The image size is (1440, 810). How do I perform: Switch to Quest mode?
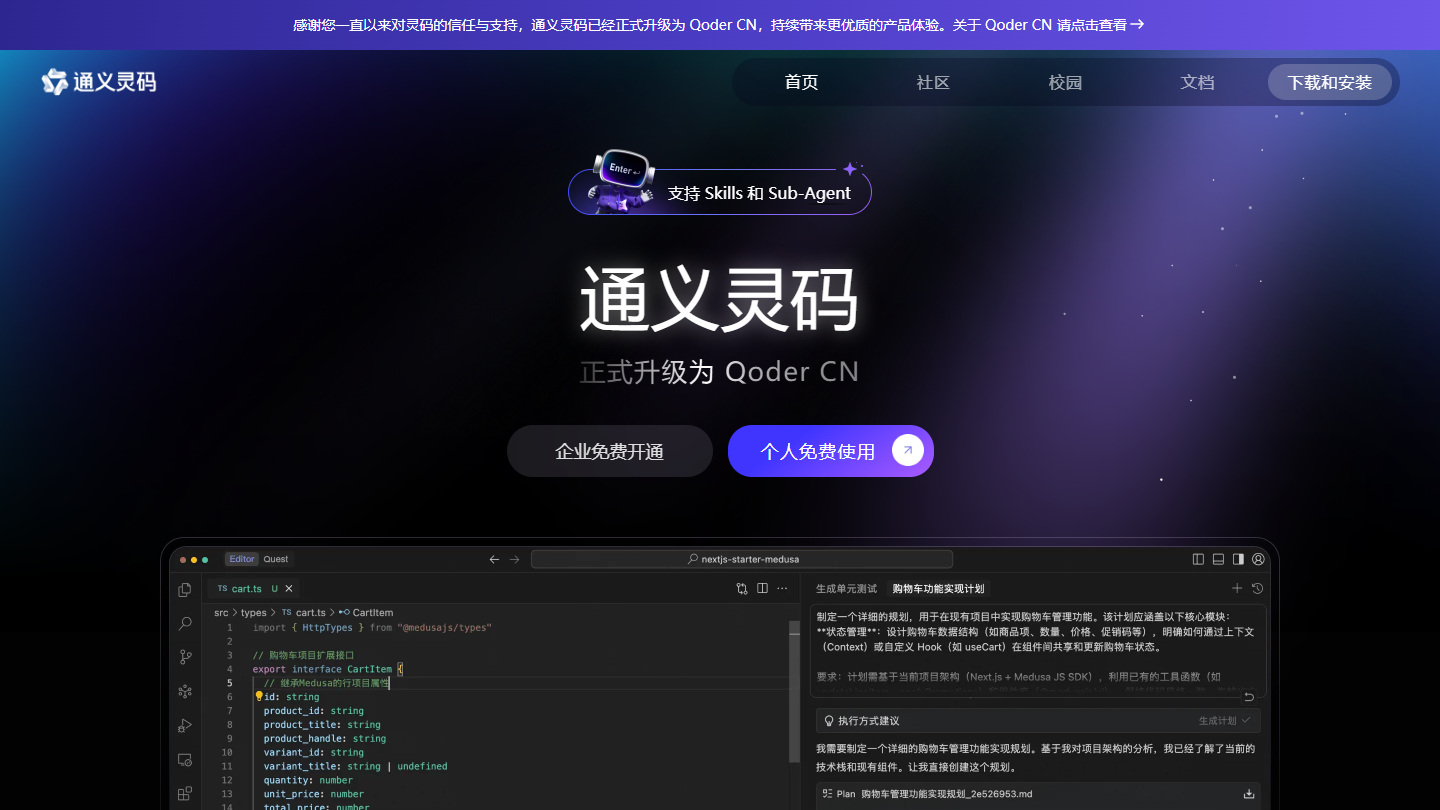click(x=276, y=559)
